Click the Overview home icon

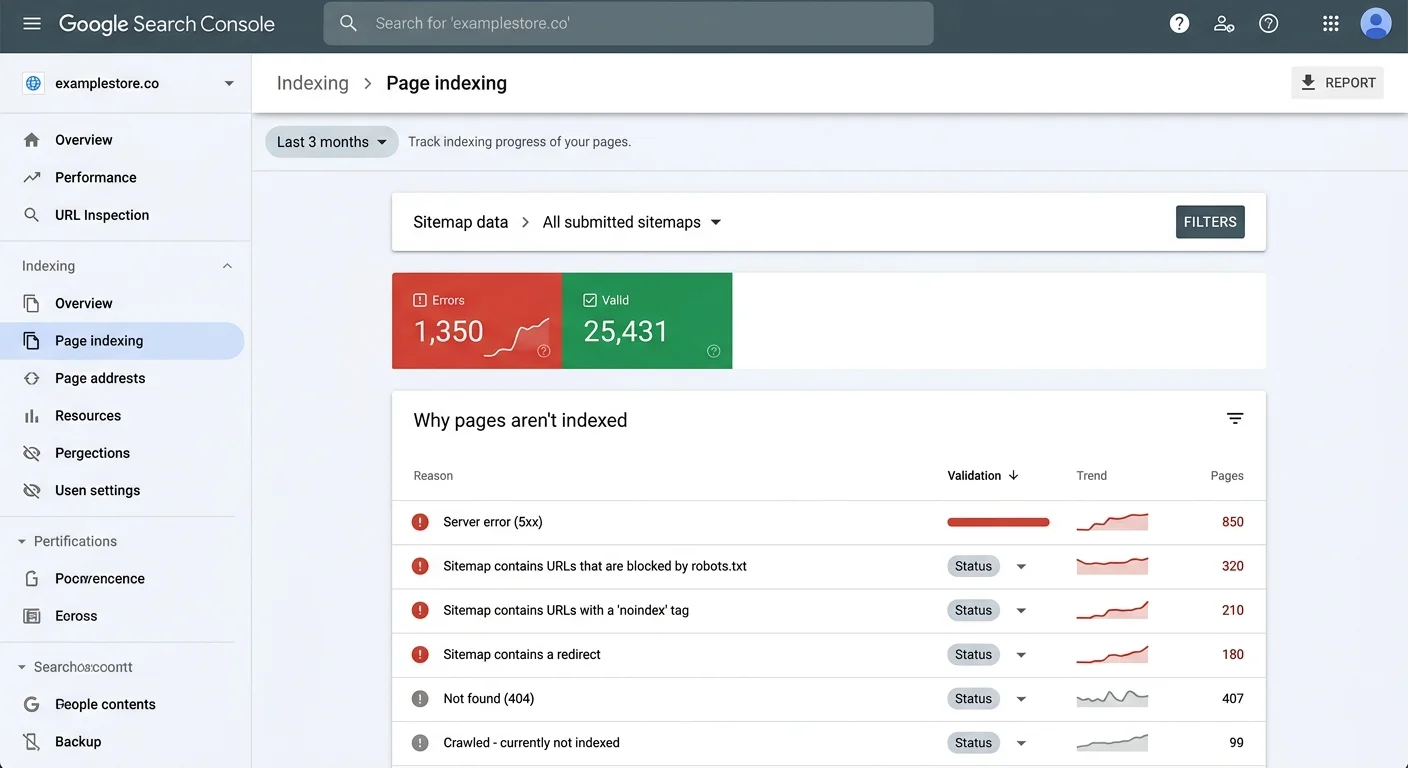pyautogui.click(x=32, y=140)
